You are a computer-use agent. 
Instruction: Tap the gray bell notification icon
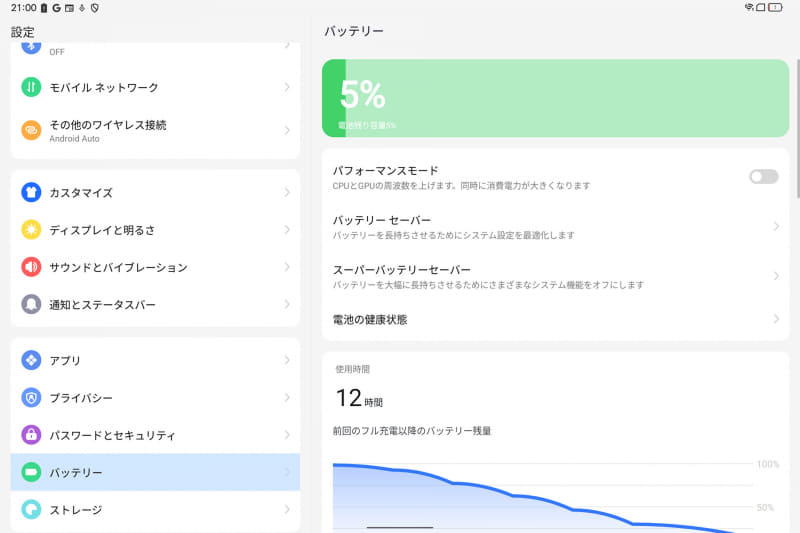[x=31, y=304]
